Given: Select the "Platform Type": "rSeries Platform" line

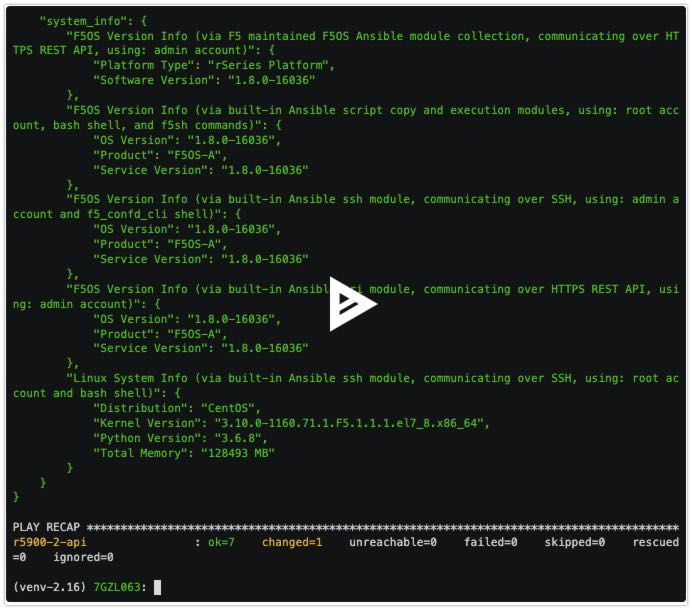Looking at the screenshot, I should pos(214,65).
